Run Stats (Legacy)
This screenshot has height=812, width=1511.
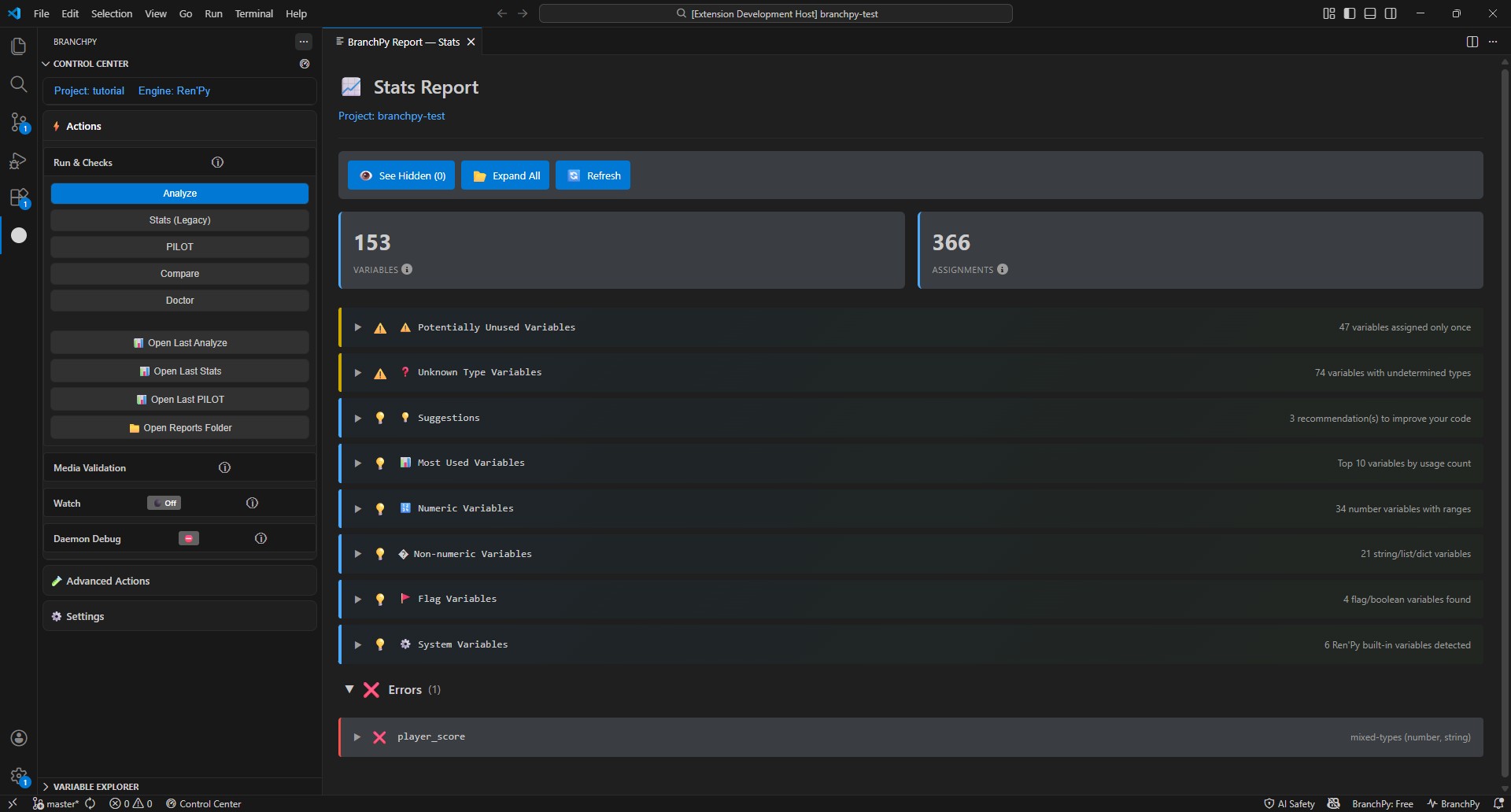(179, 220)
